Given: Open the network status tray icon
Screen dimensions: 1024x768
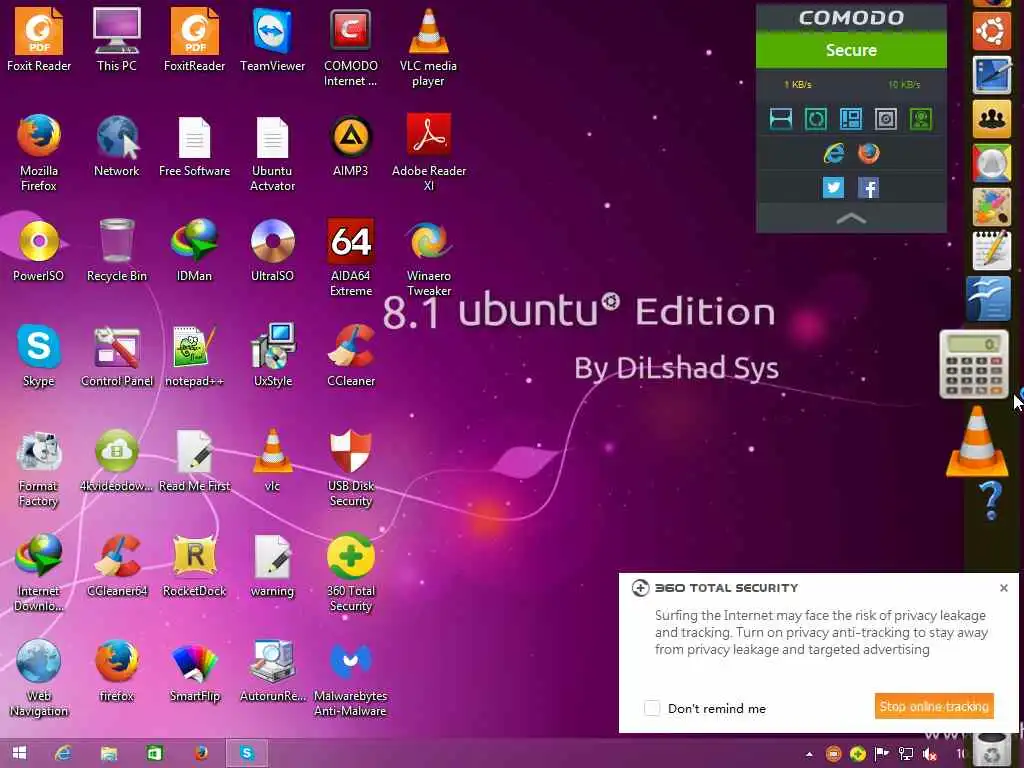Looking at the screenshot, I should coord(906,754).
